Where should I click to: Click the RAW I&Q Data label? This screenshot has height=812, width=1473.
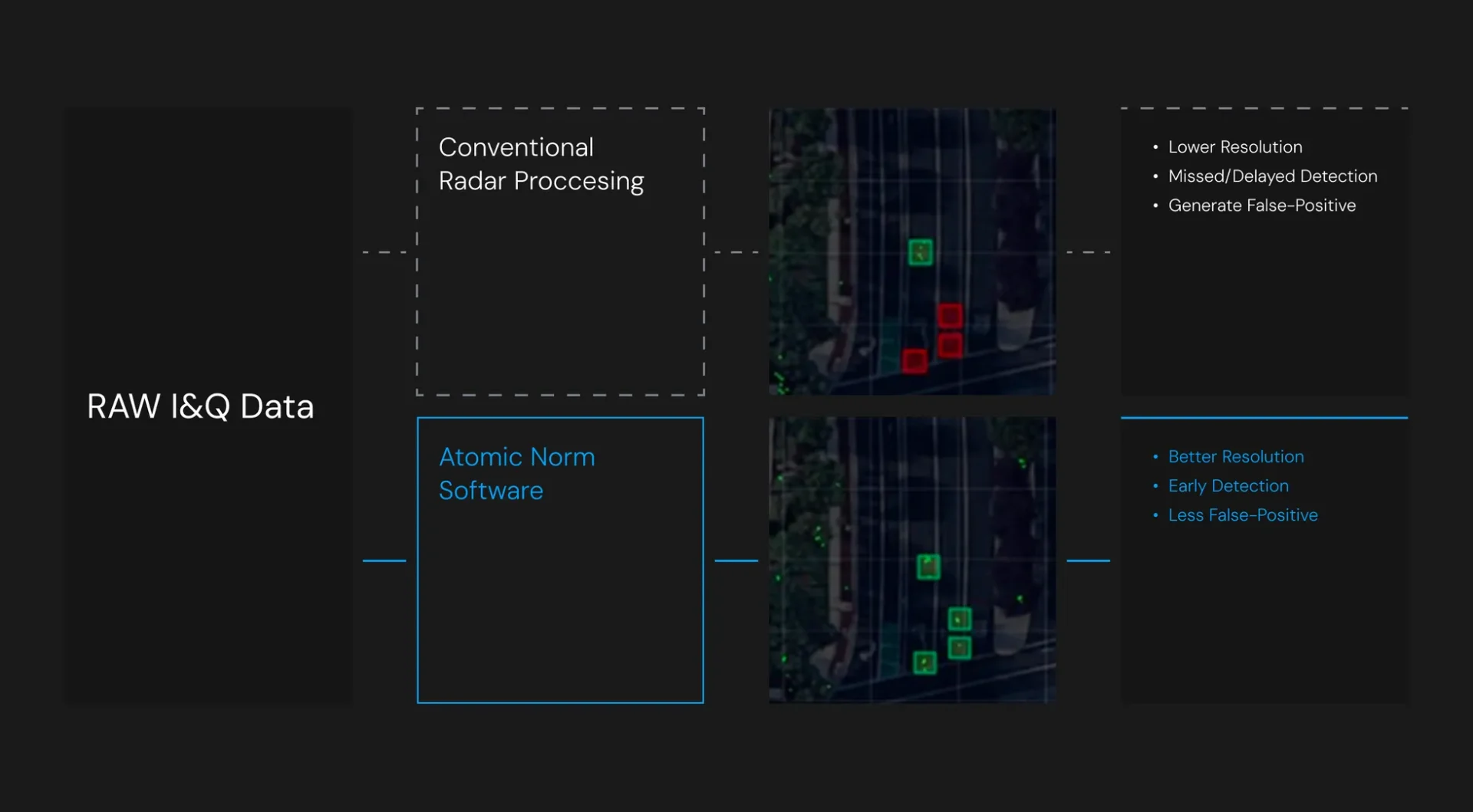coord(200,406)
